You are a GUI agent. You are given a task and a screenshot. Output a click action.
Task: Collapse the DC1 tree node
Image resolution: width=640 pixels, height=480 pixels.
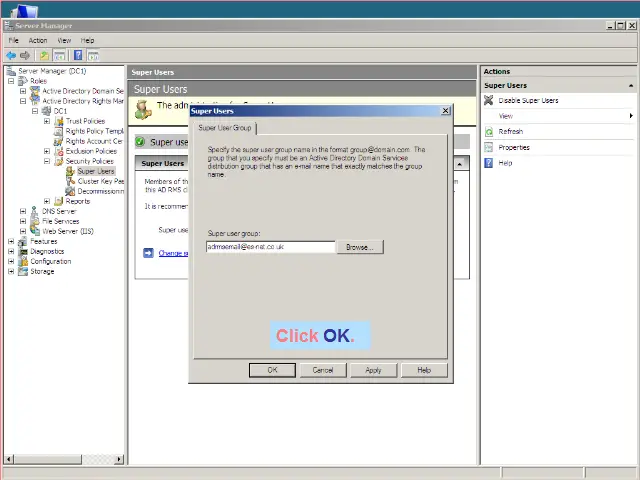(x=35, y=111)
